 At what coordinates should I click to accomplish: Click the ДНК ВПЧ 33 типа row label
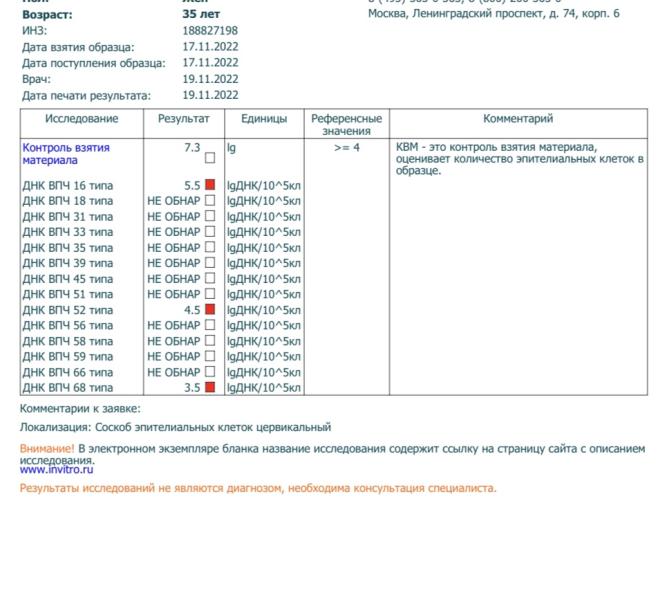pos(68,232)
